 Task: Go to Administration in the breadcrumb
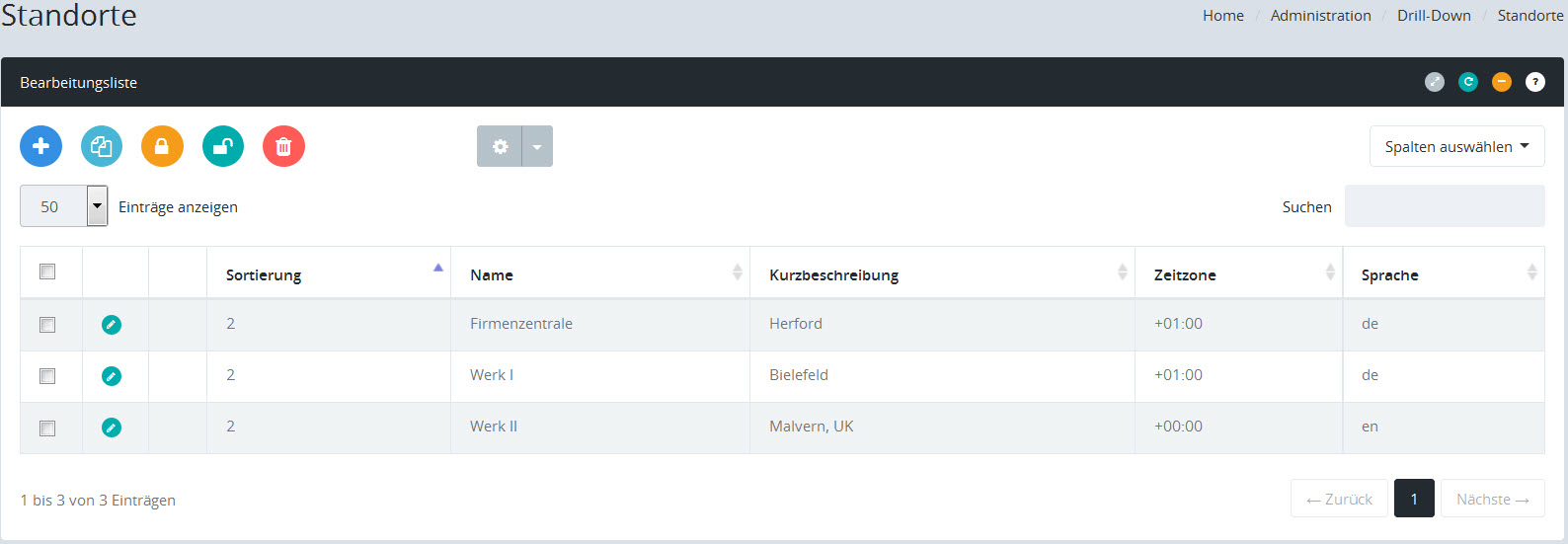coord(1320,16)
